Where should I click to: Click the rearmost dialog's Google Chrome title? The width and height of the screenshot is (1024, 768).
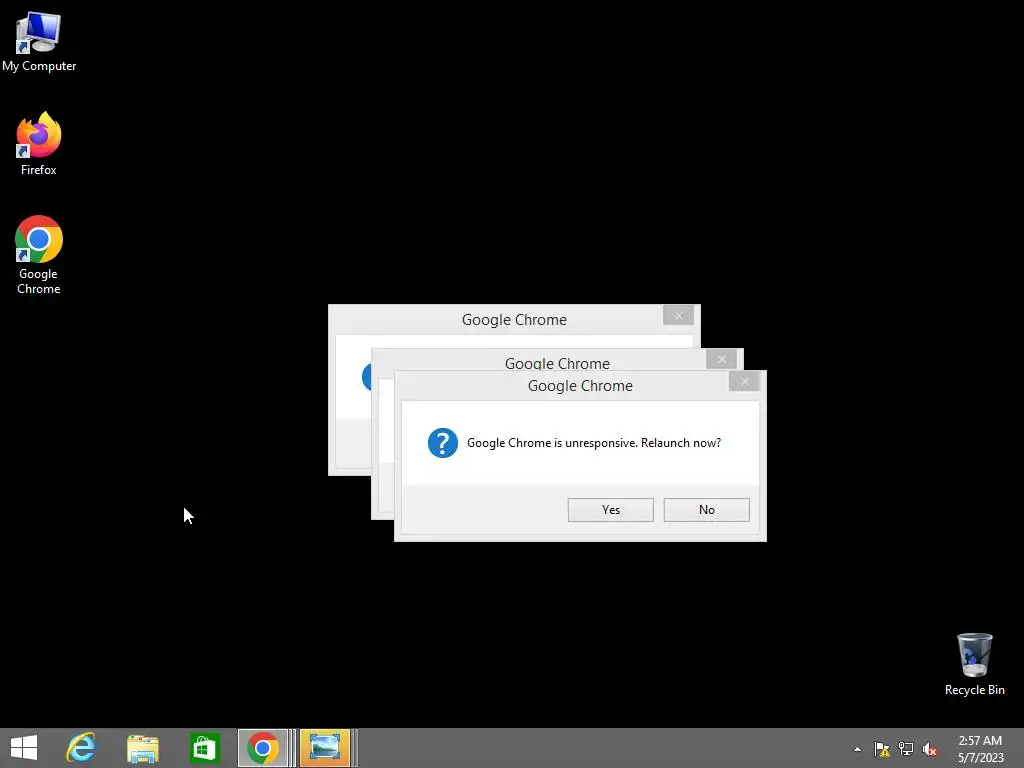(x=514, y=320)
